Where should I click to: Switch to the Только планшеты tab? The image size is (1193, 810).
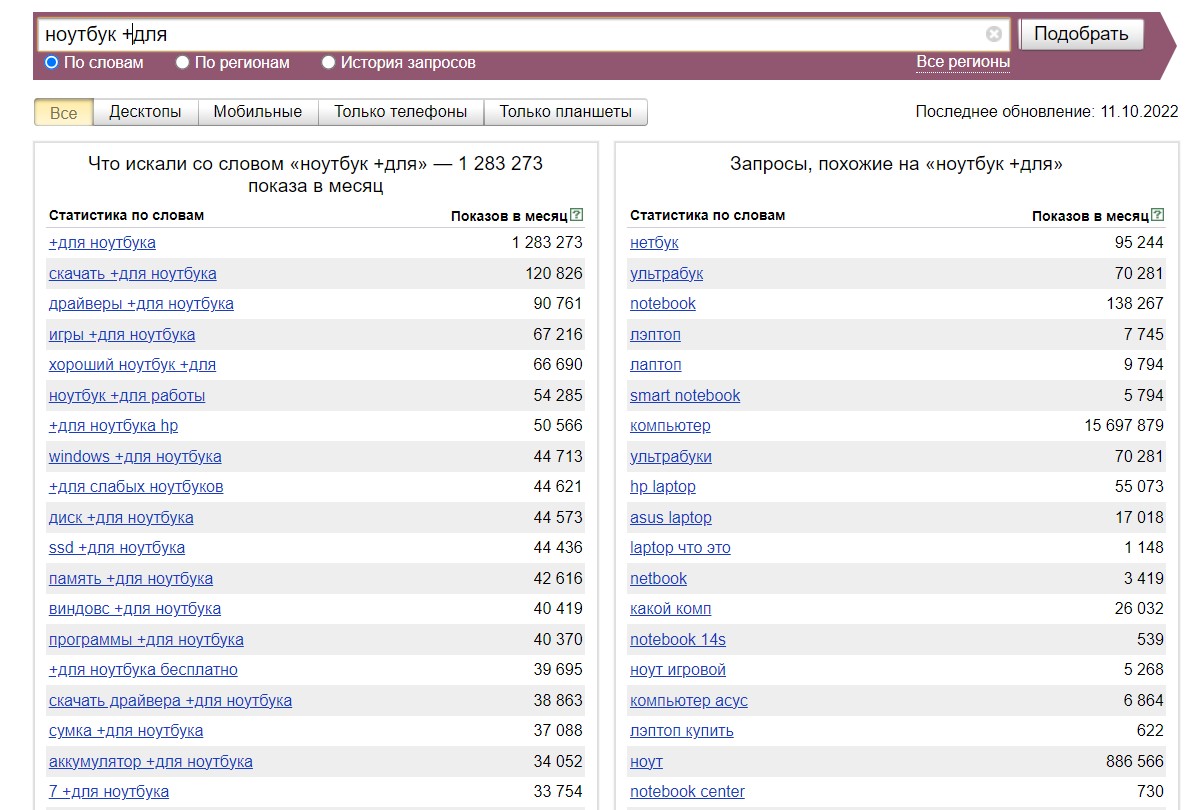click(565, 112)
